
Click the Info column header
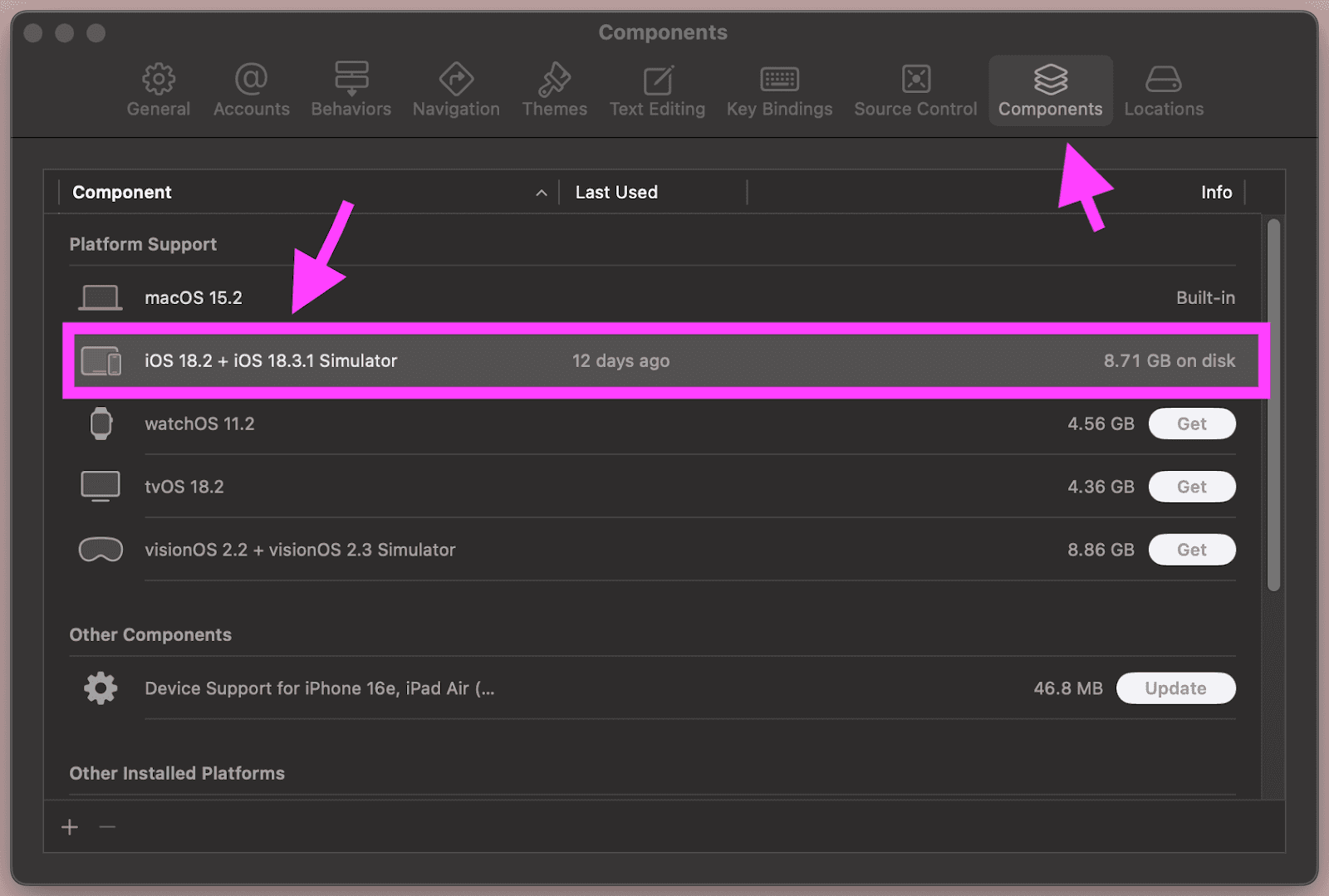[x=1216, y=193]
